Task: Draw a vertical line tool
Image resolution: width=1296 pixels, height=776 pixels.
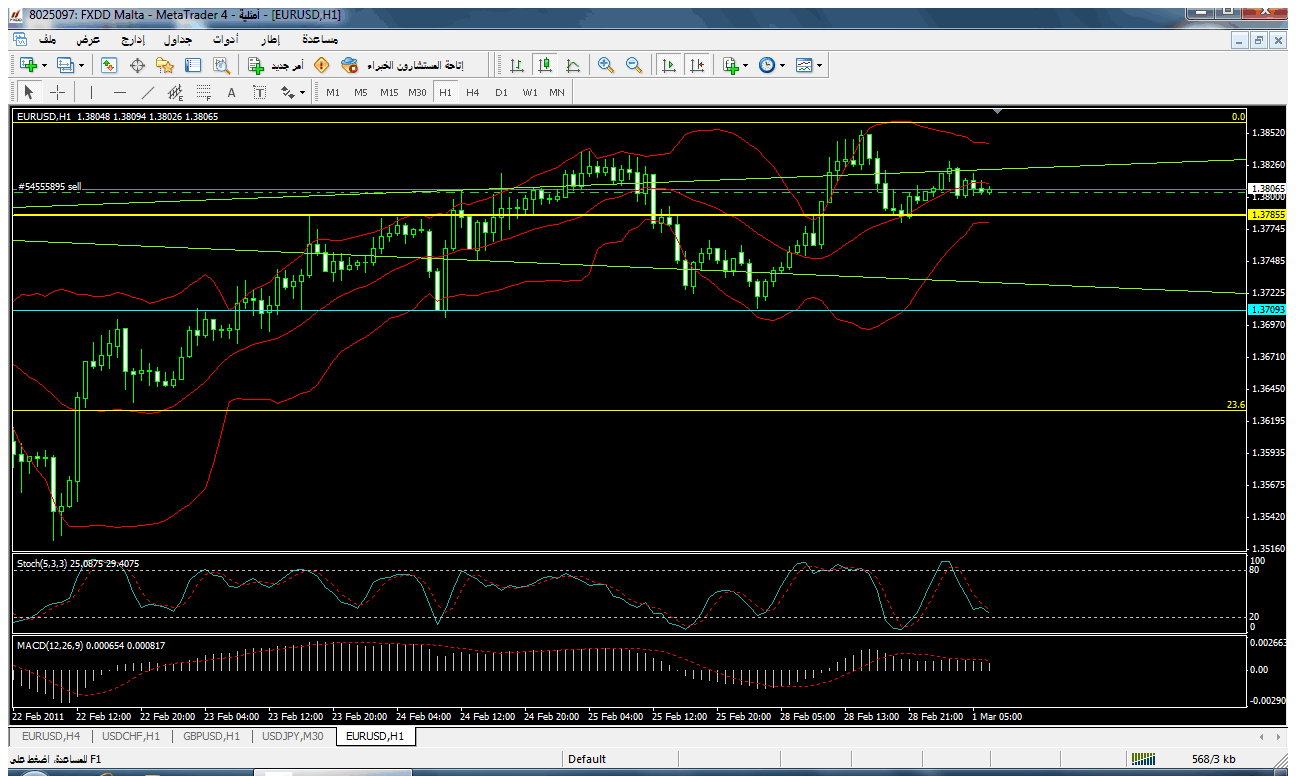Action: pyautogui.click(x=91, y=92)
